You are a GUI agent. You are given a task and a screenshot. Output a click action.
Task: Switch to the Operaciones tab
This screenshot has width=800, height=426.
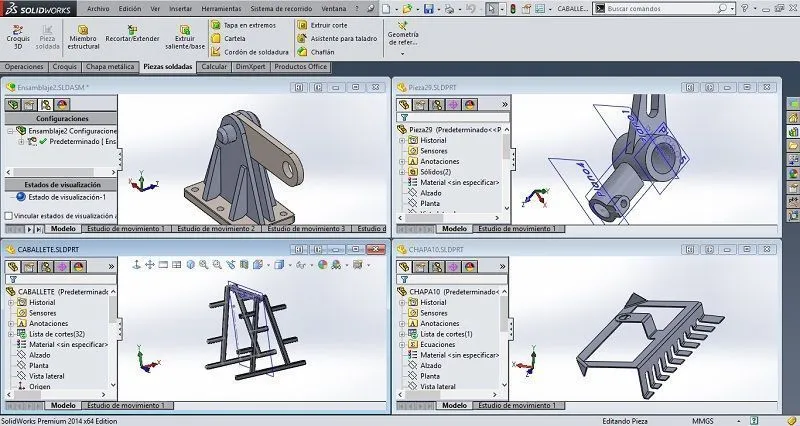pos(24,67)
